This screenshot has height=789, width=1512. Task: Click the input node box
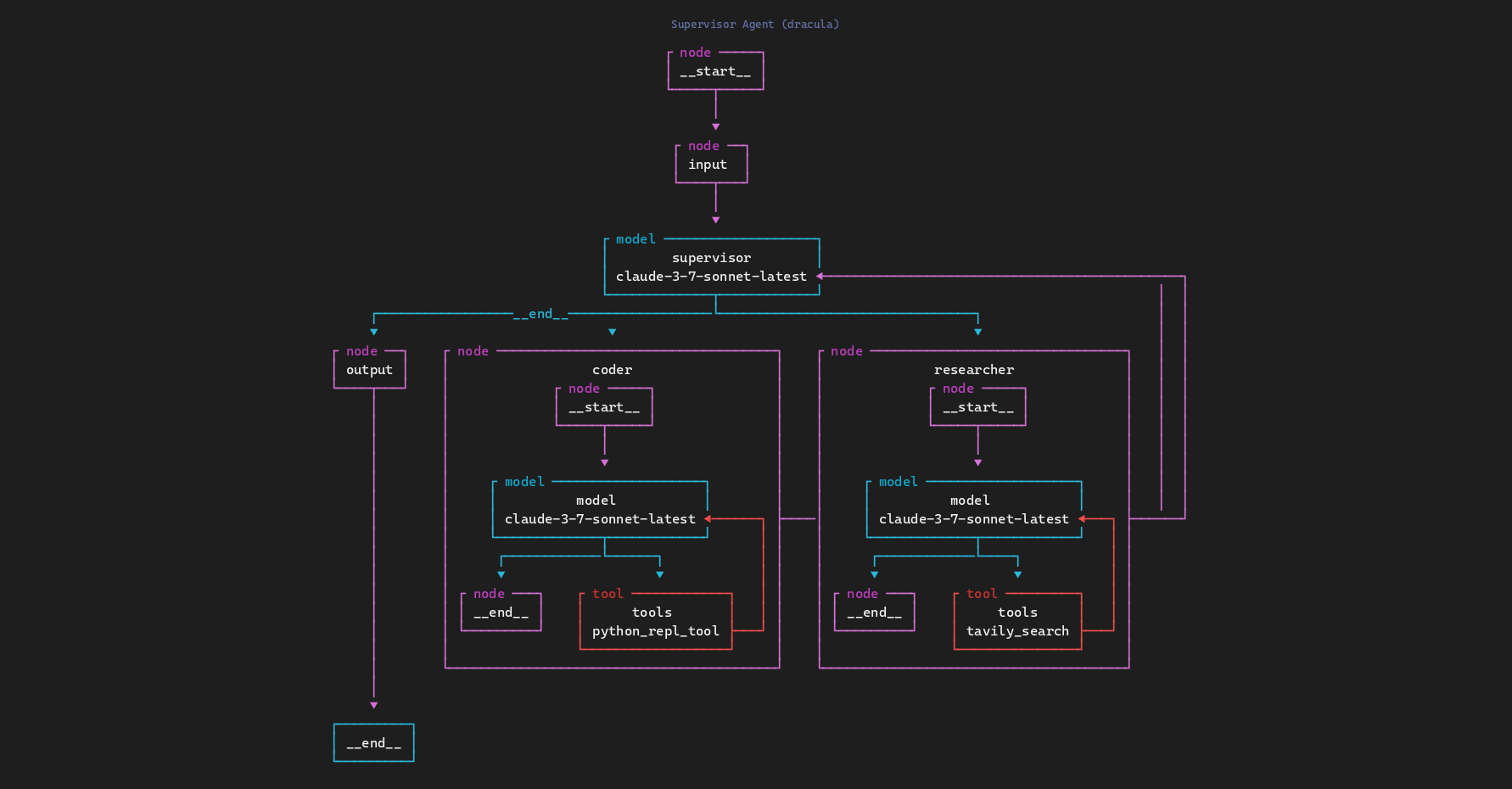pos(711,165)
